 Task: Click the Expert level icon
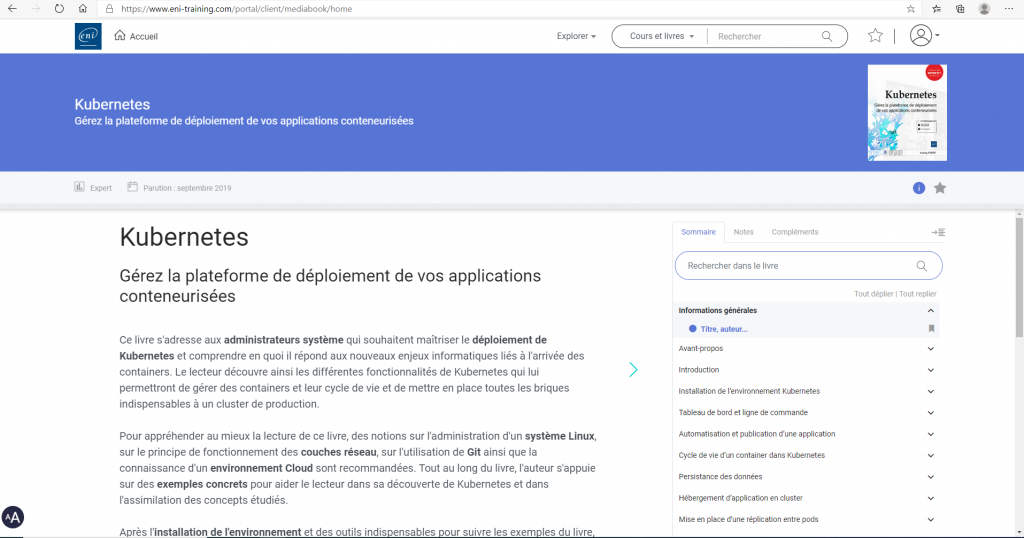[79, 187]
